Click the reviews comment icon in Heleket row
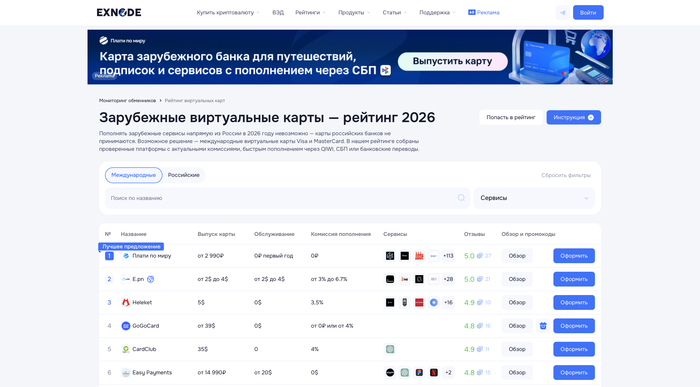The width and height of the screenshot is (700, 387). point(479,302)
